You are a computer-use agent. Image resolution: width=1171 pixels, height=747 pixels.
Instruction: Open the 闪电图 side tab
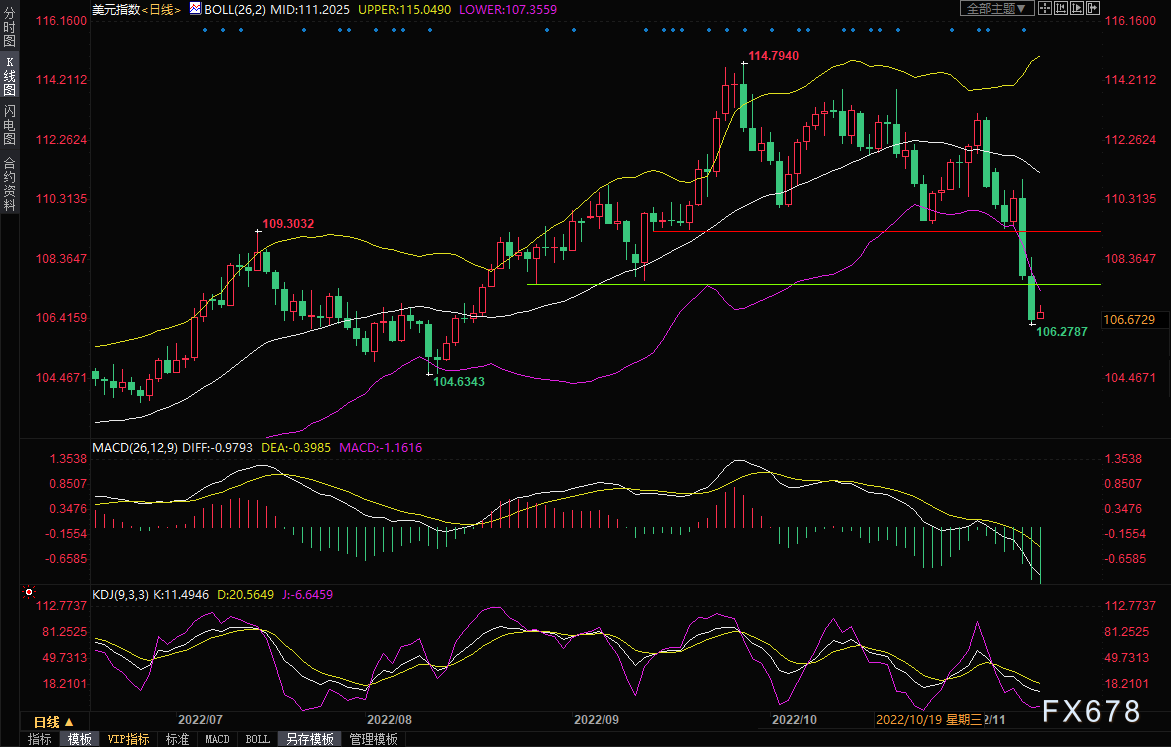point(9,125)
